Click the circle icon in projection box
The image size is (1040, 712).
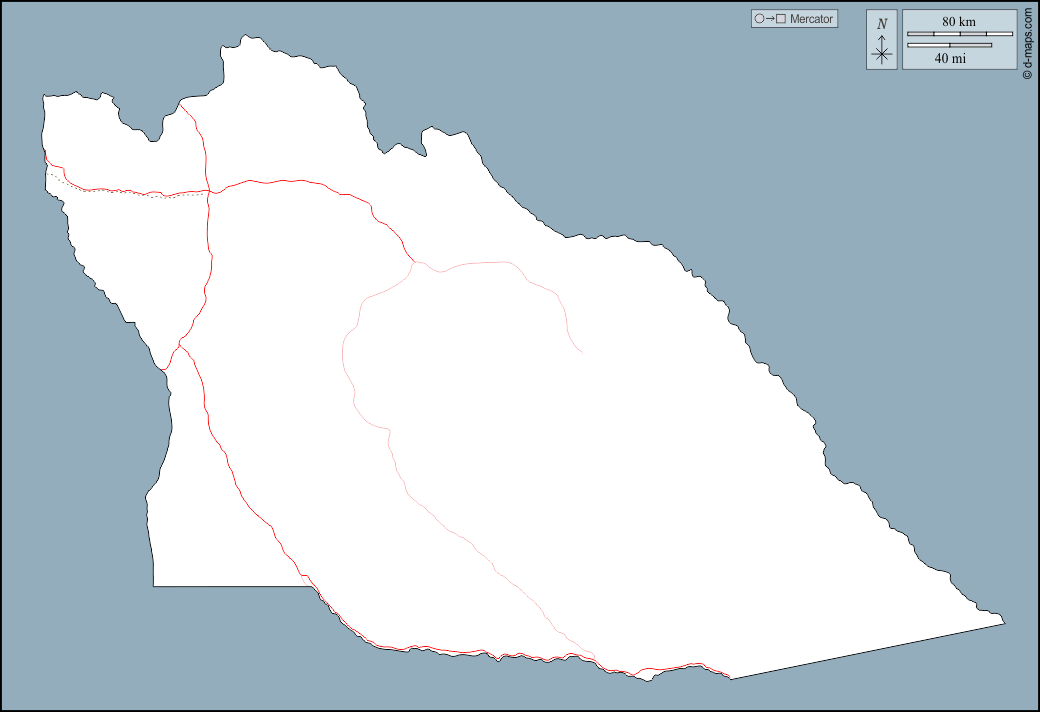pyautogui.click(x=760, y=19)
